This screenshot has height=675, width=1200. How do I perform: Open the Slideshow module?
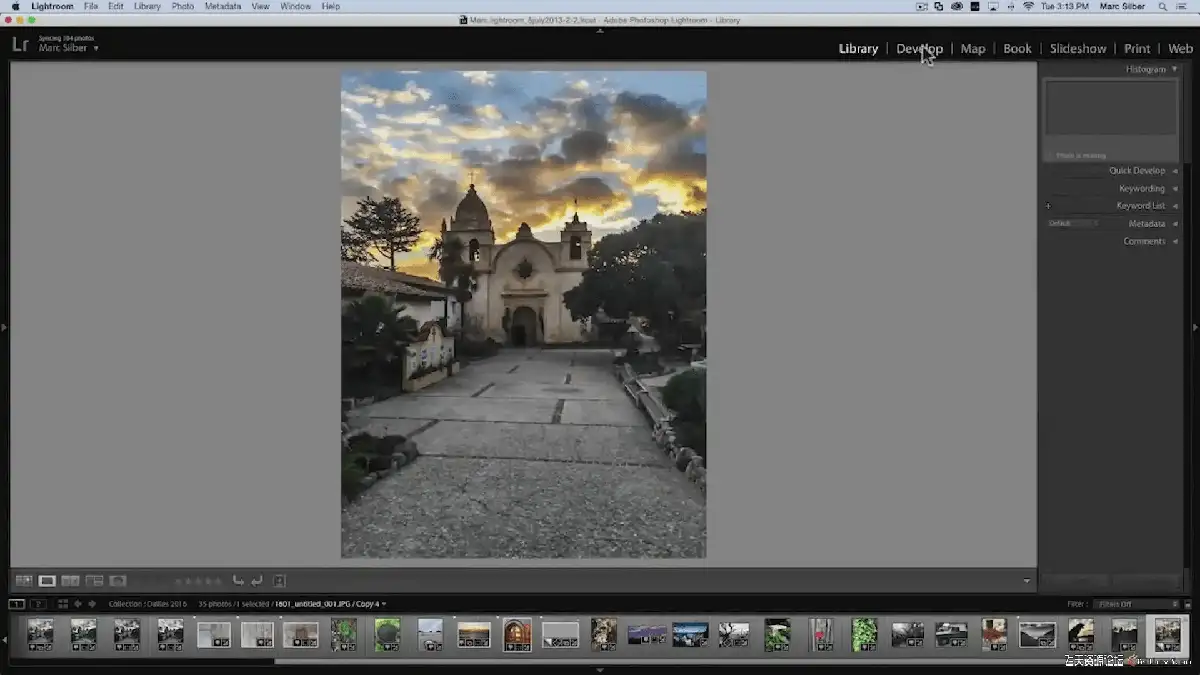click(1078, 49)
